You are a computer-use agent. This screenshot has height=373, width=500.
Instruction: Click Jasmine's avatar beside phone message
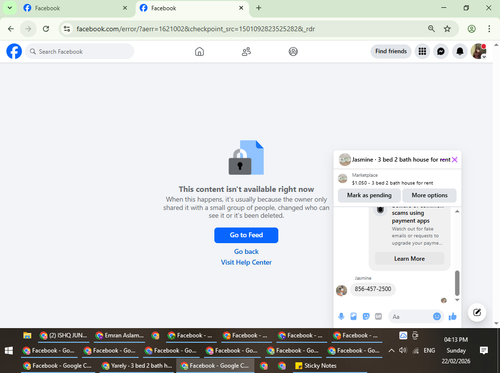[x=341, y=290]
